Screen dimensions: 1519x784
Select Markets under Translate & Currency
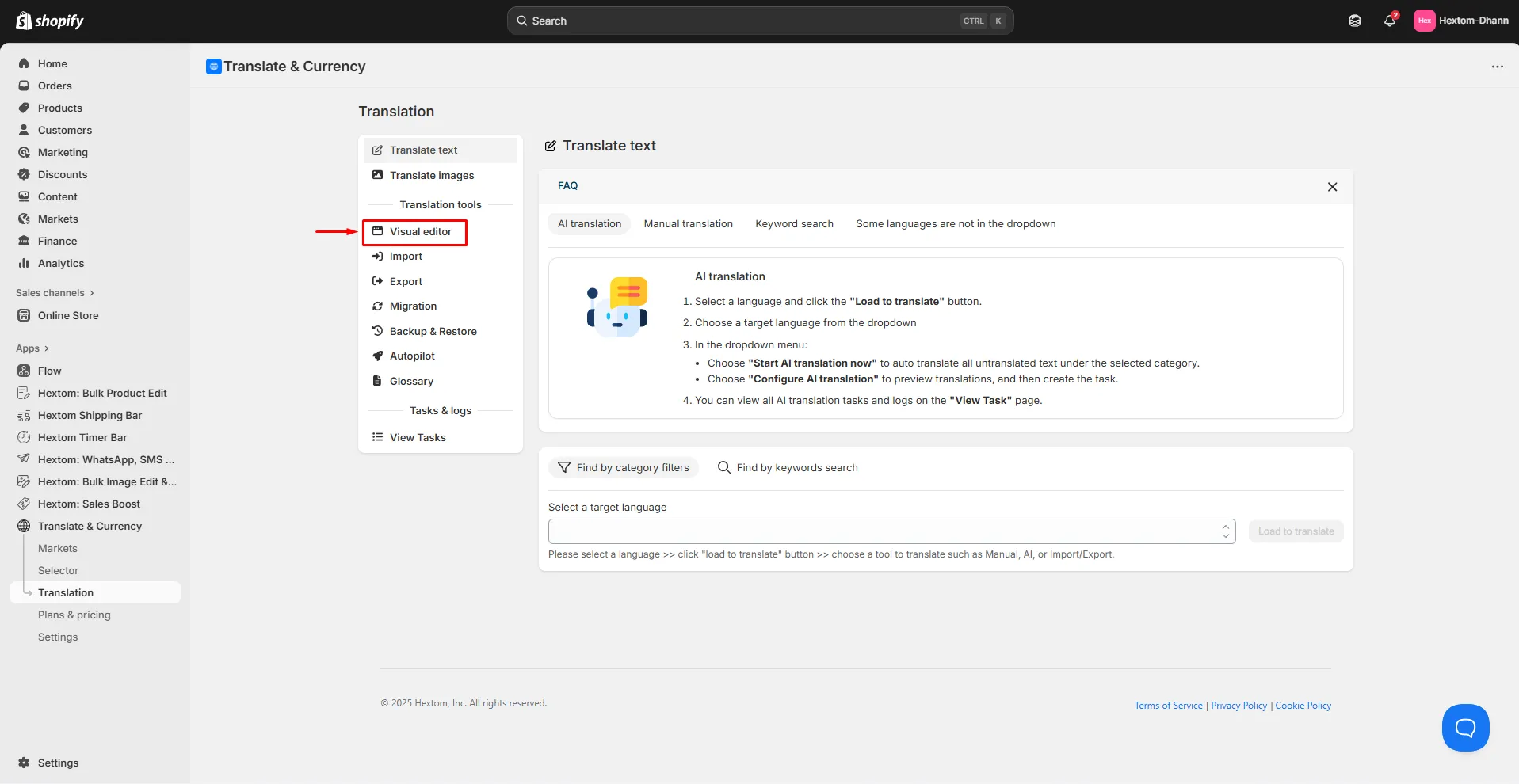(58, 548)
